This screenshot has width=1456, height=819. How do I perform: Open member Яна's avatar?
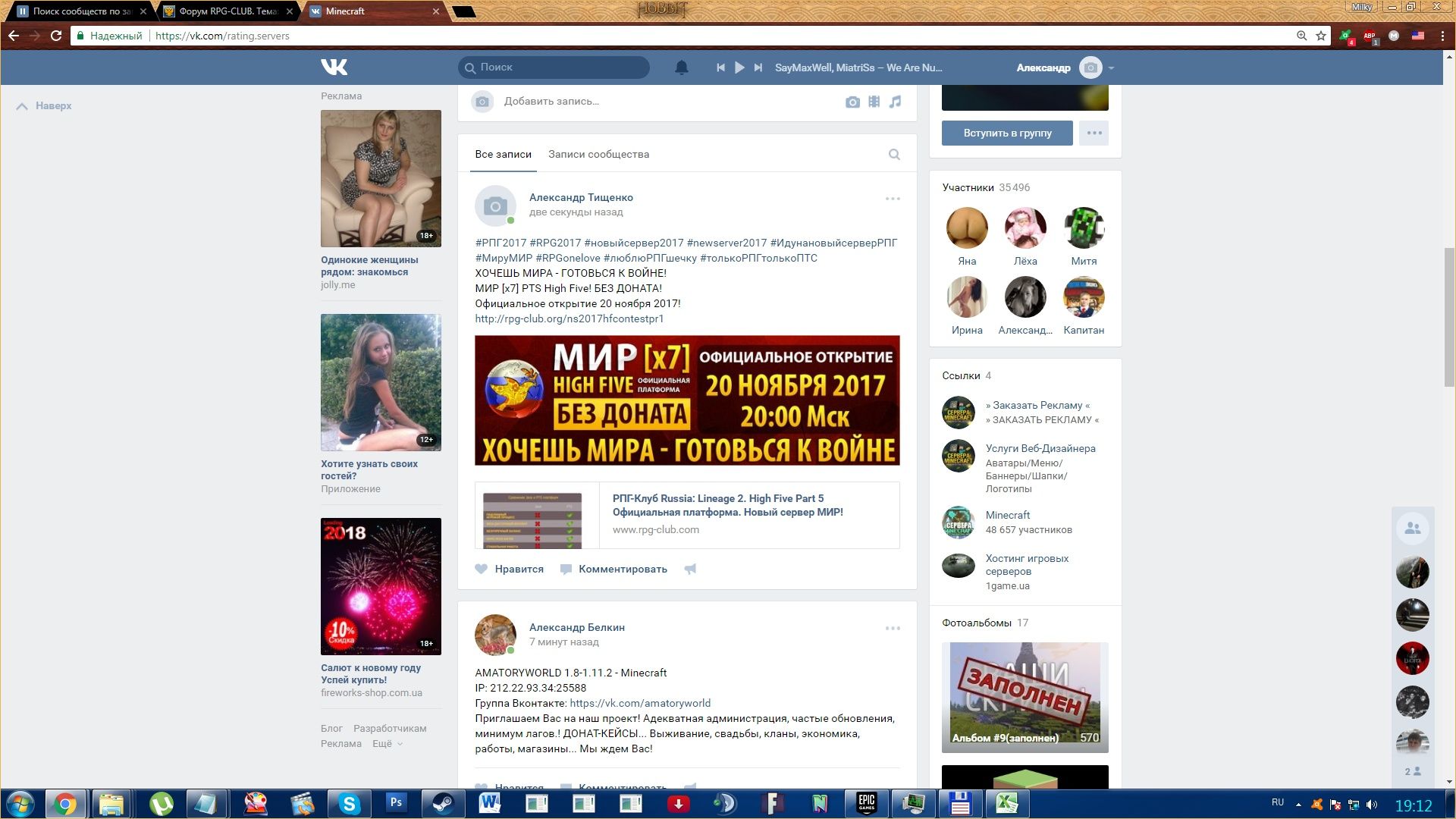coord(967,227)
